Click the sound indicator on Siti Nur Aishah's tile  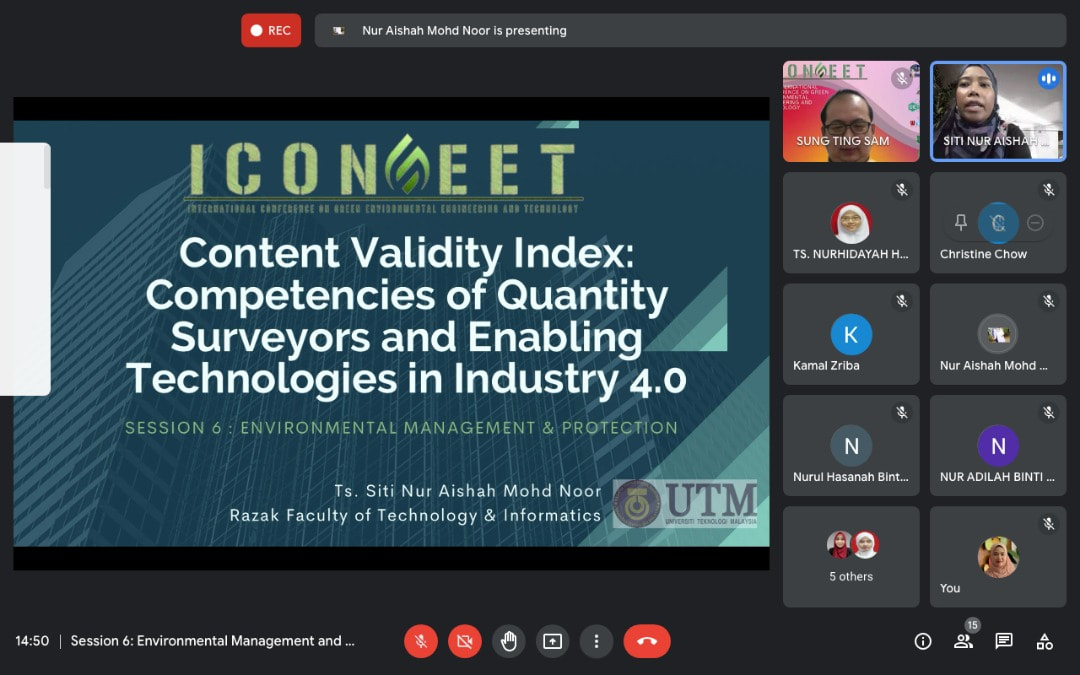coord(1048,78)
